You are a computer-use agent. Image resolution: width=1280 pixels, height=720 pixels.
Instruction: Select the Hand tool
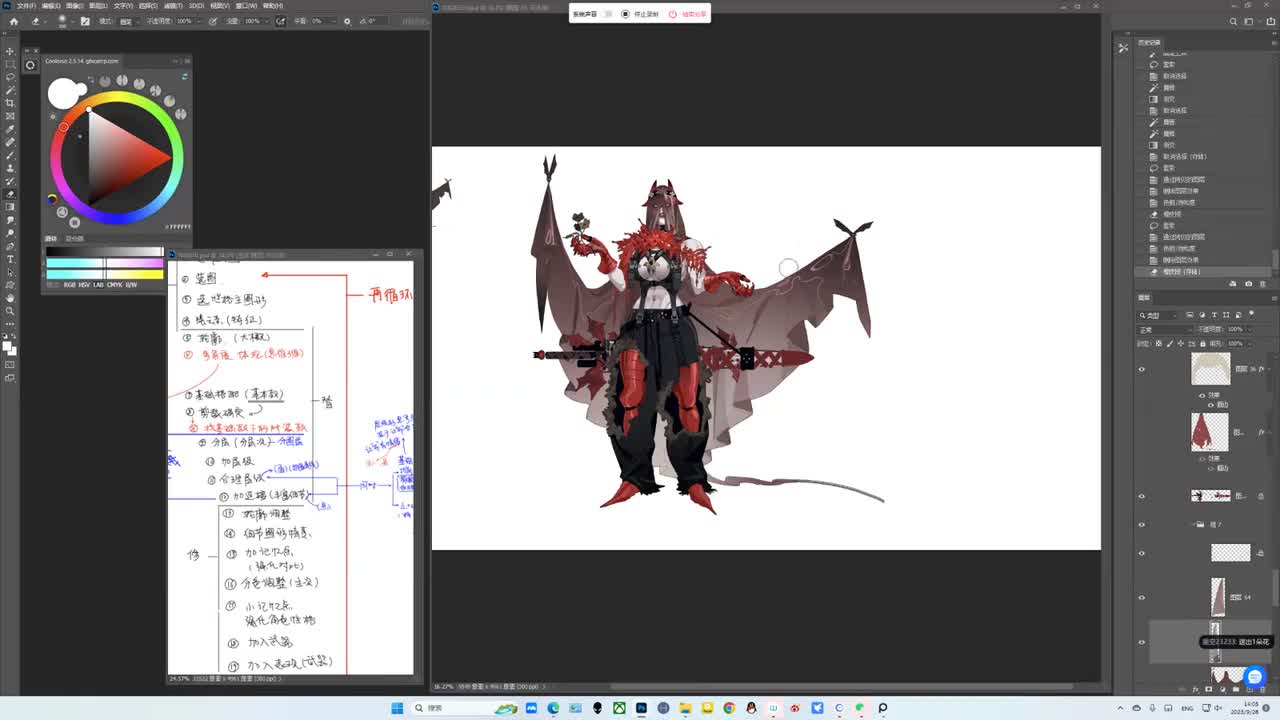point(10,298)
